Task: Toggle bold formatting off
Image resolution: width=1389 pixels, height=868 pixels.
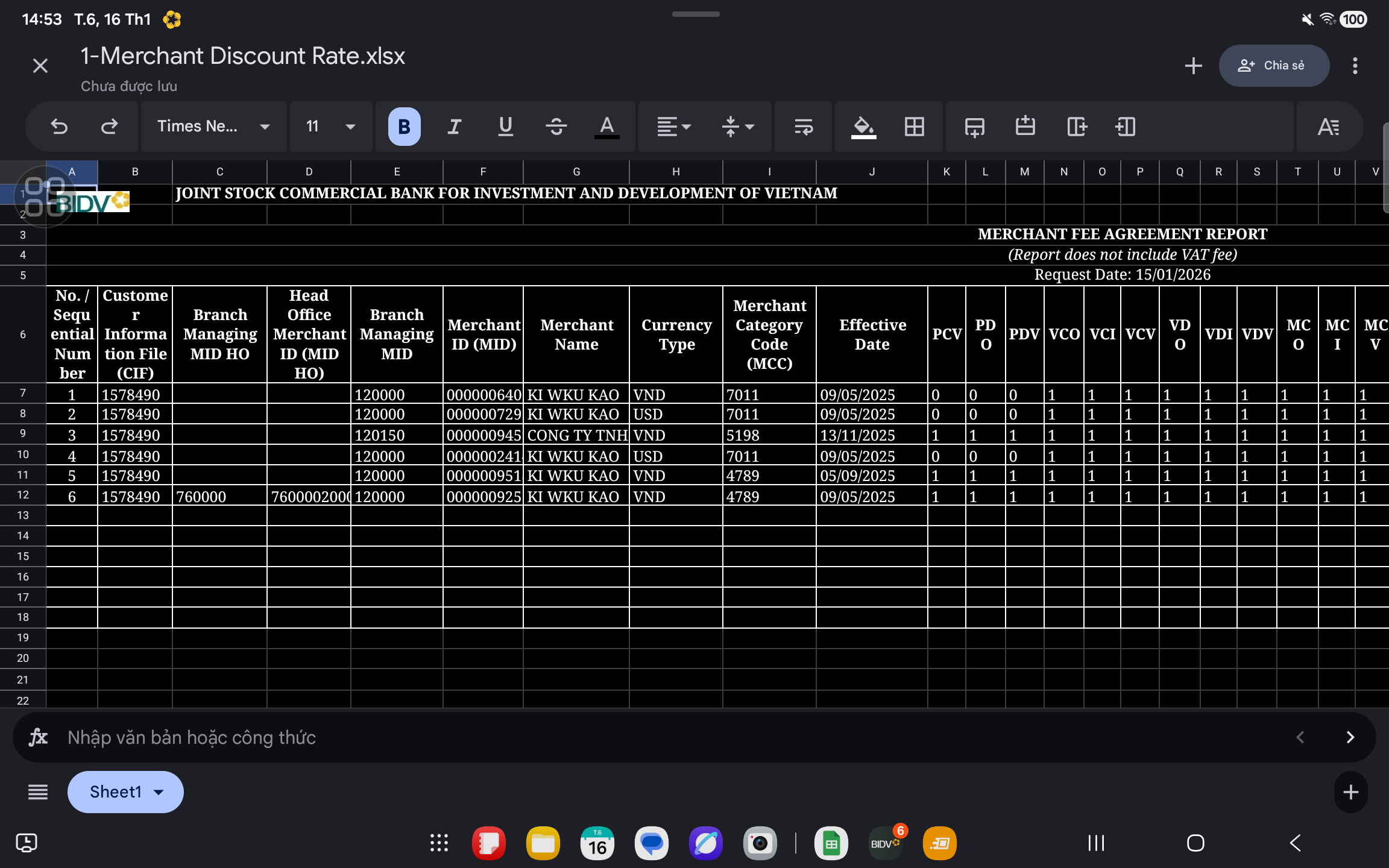Action: click(x=404, y=127)
